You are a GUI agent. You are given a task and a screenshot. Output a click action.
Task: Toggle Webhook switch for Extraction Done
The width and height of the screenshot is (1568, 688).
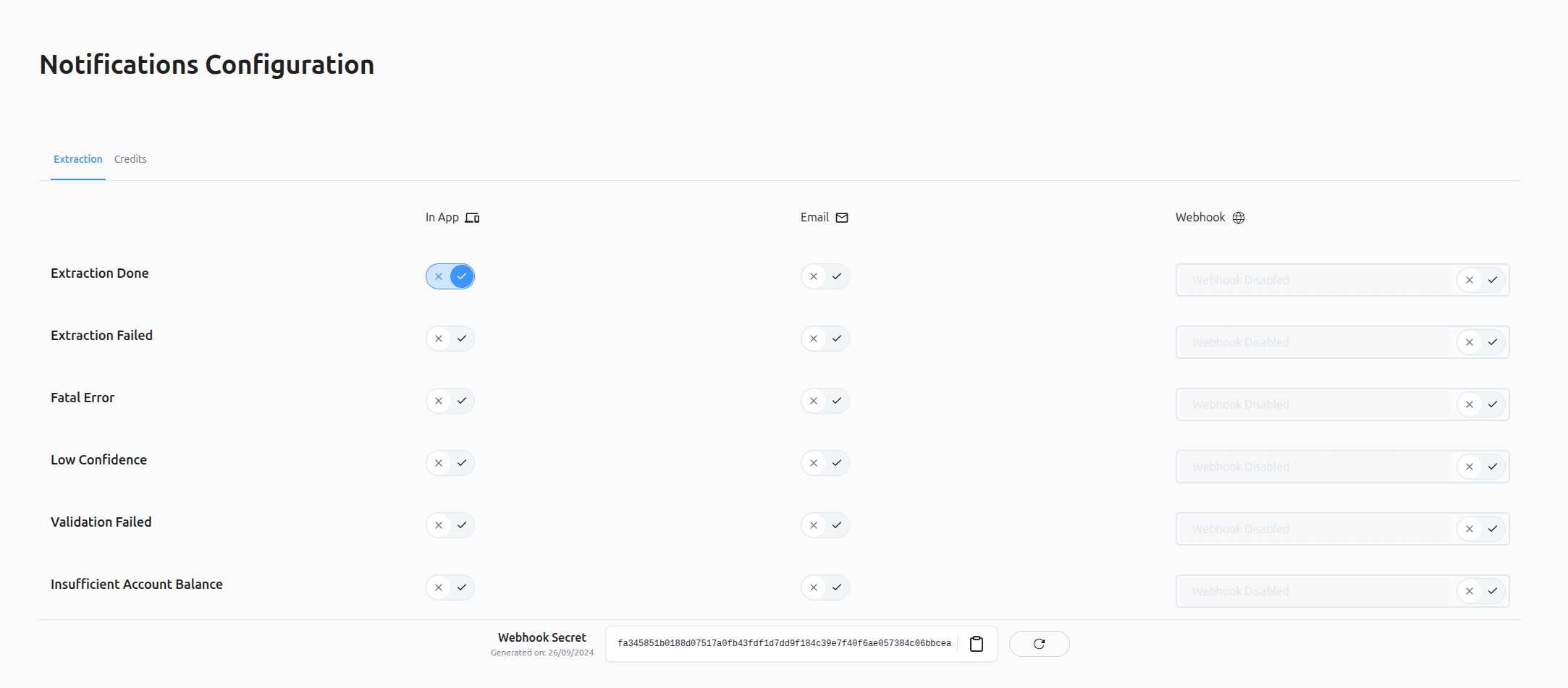1480,280
